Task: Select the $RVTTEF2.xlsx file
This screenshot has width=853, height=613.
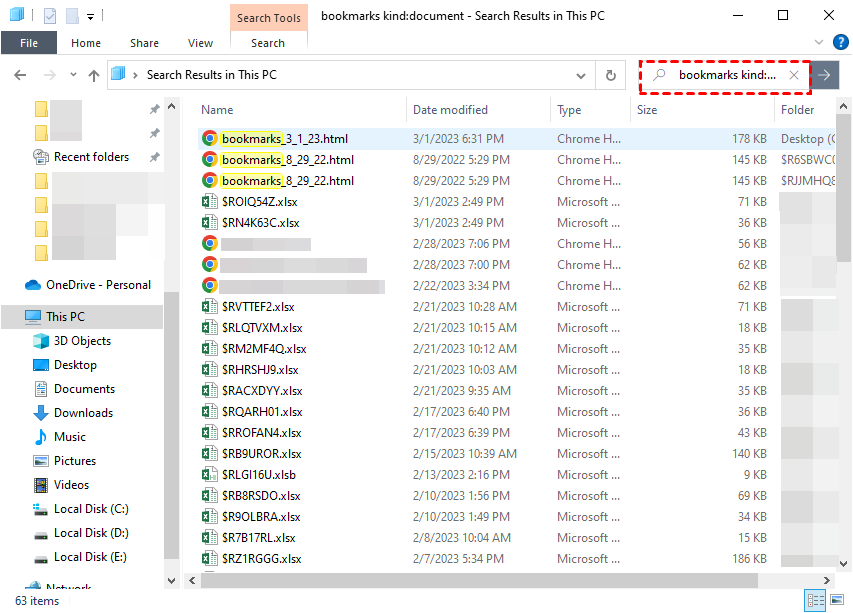Action: pos(258,307)
